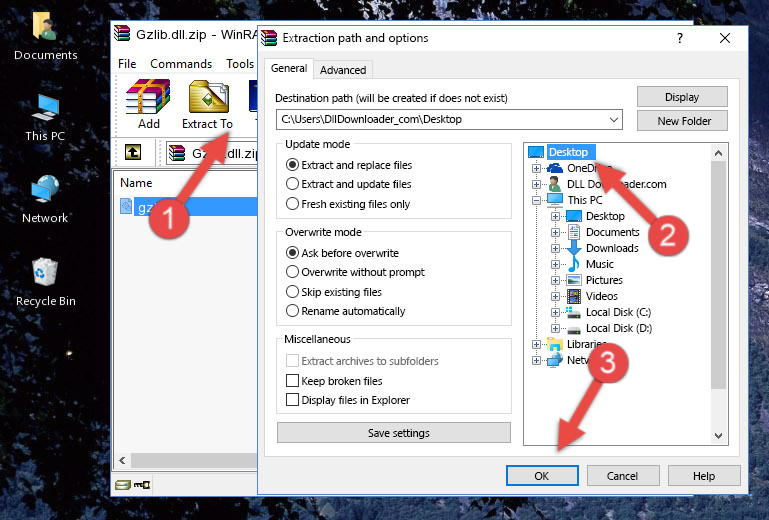Click the folder tree scroll down arrow
769x520 pixels.
(718, 436)
